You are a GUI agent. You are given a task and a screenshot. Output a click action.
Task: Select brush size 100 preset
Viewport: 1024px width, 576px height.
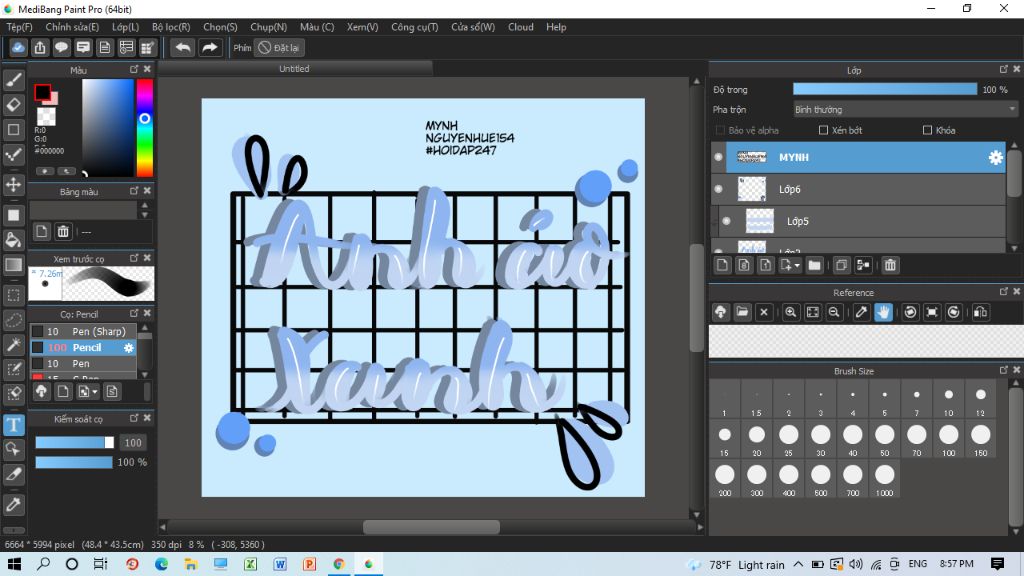[x=948, y=439]
